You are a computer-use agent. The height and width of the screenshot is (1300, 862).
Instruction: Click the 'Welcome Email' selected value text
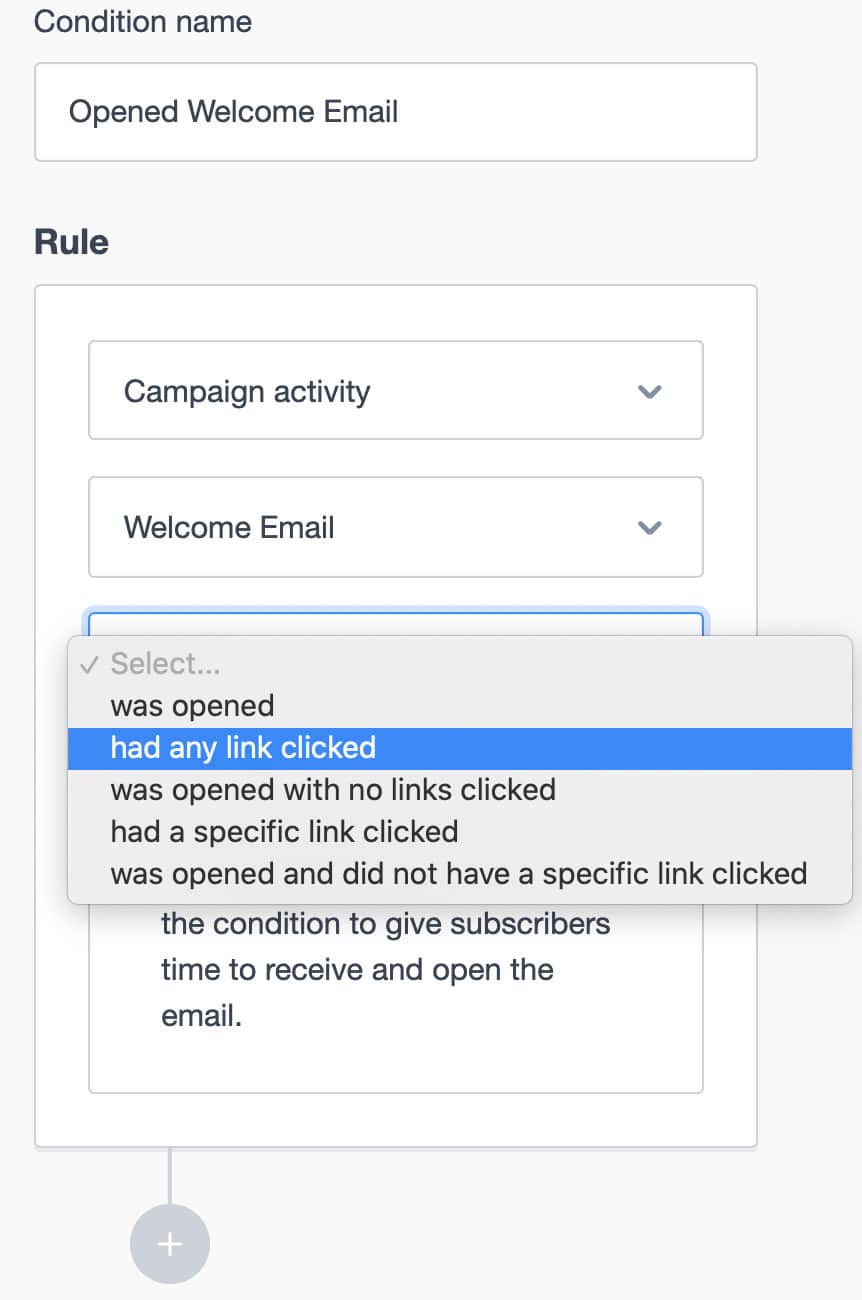229,527
